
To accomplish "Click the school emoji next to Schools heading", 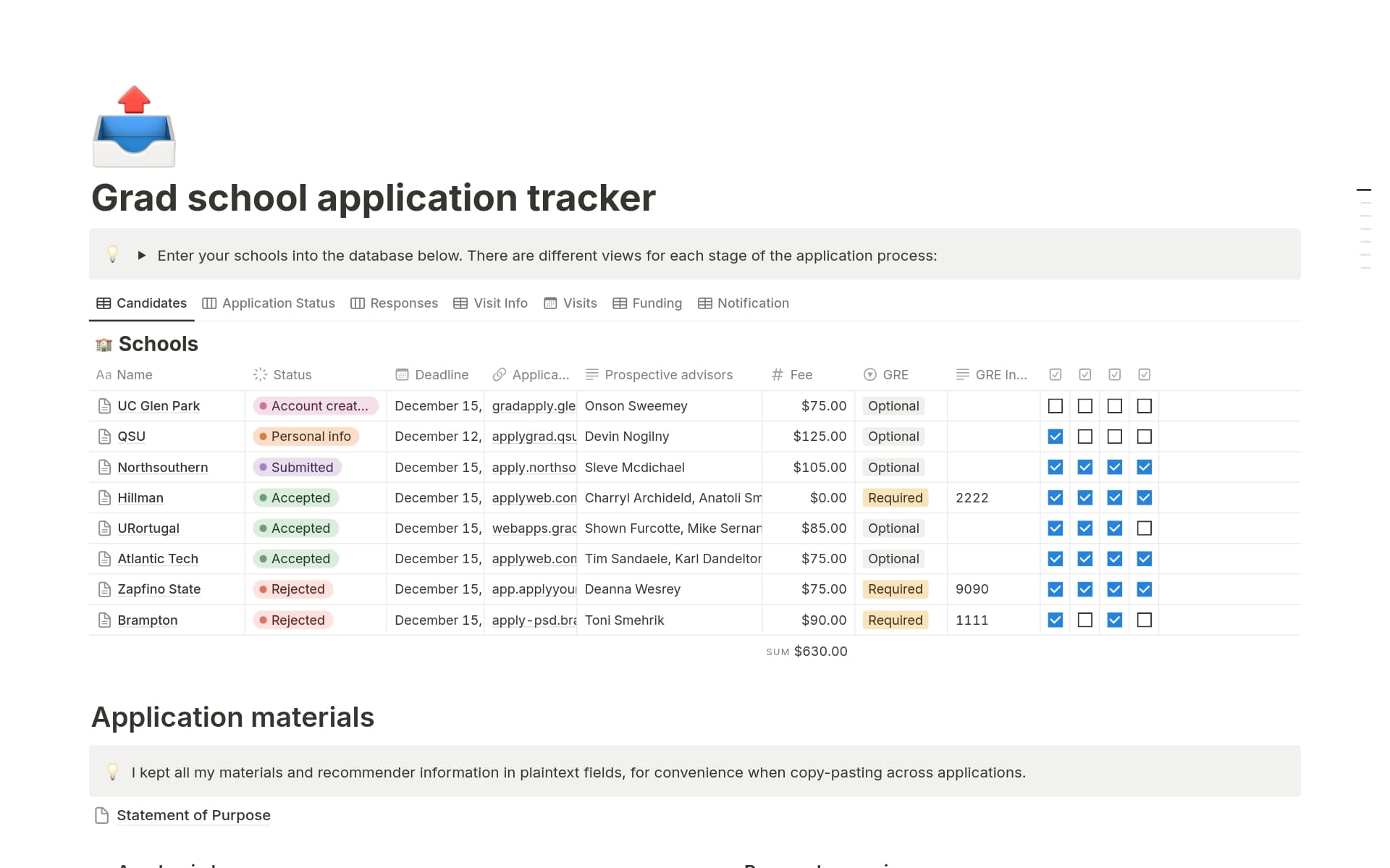I will coord(104,344).
